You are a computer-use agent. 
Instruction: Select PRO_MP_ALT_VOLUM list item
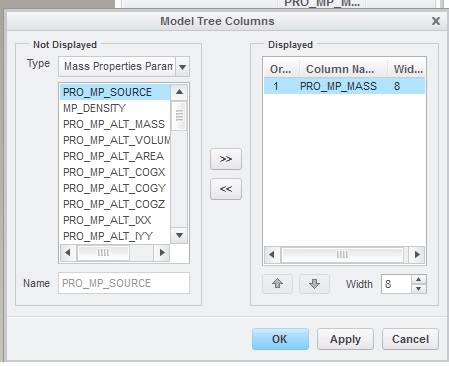coord(115,140)
